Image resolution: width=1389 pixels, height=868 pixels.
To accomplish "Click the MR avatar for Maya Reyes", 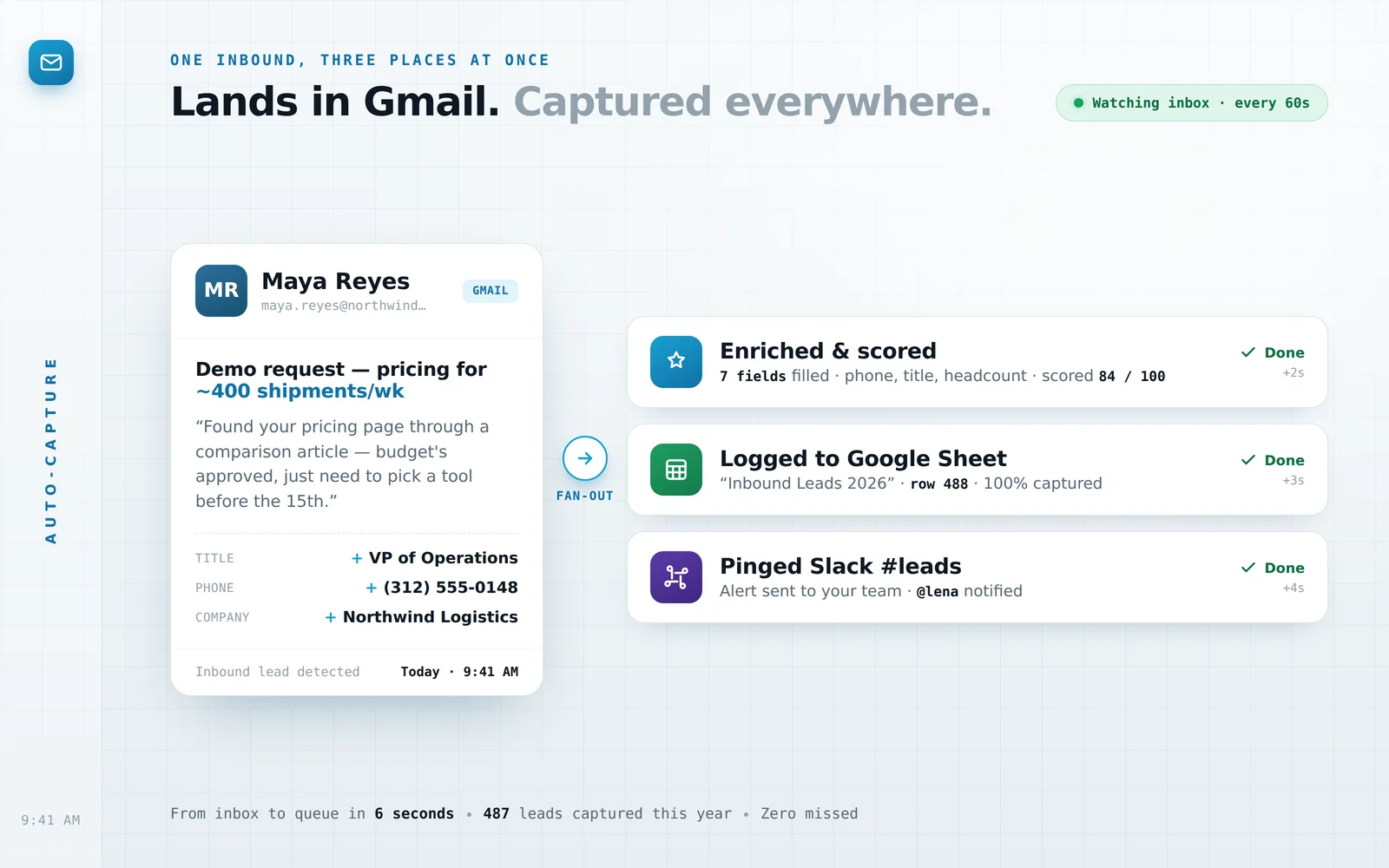I will (x=221, y=291).
